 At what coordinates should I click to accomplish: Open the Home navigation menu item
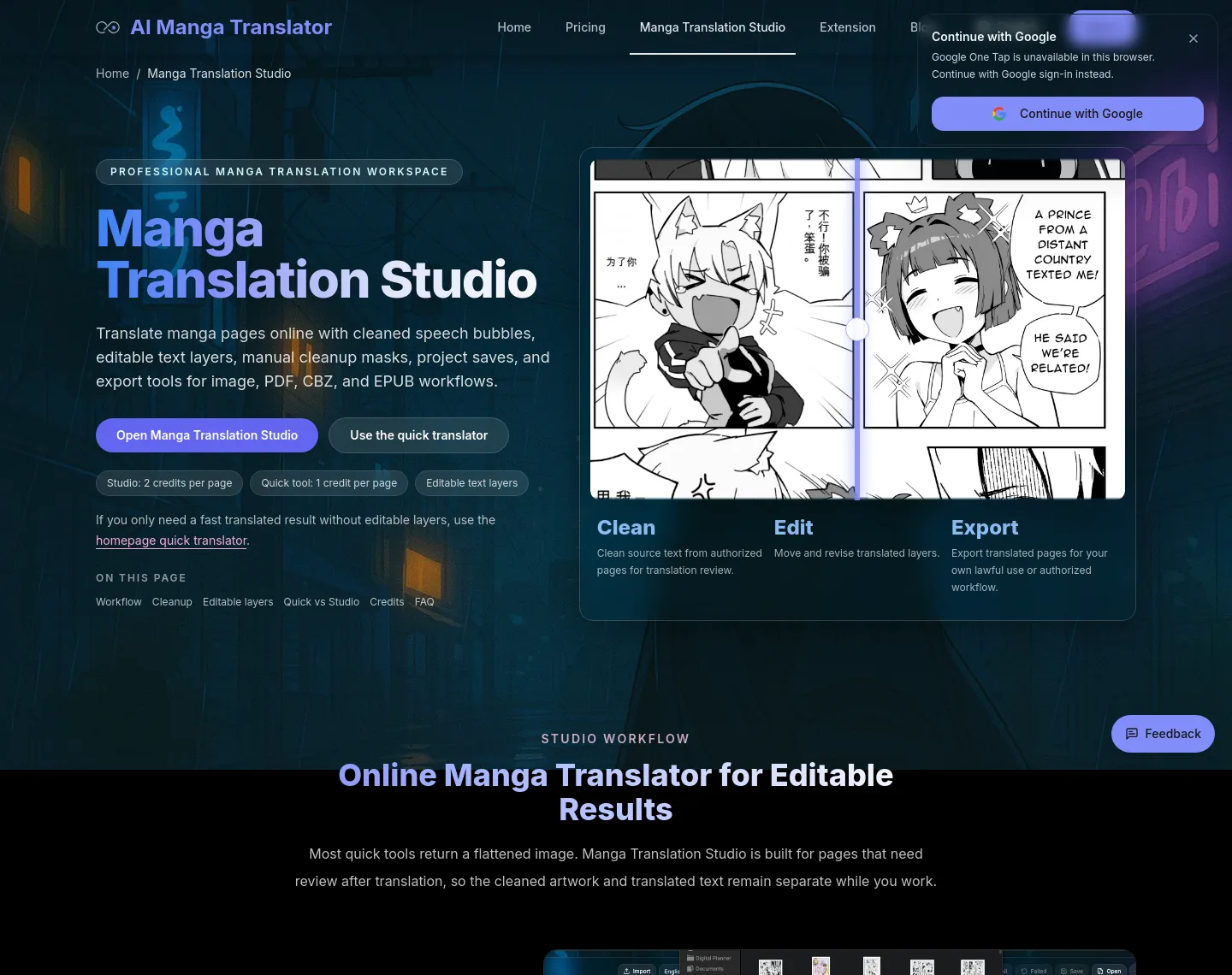tap(514, 27)
